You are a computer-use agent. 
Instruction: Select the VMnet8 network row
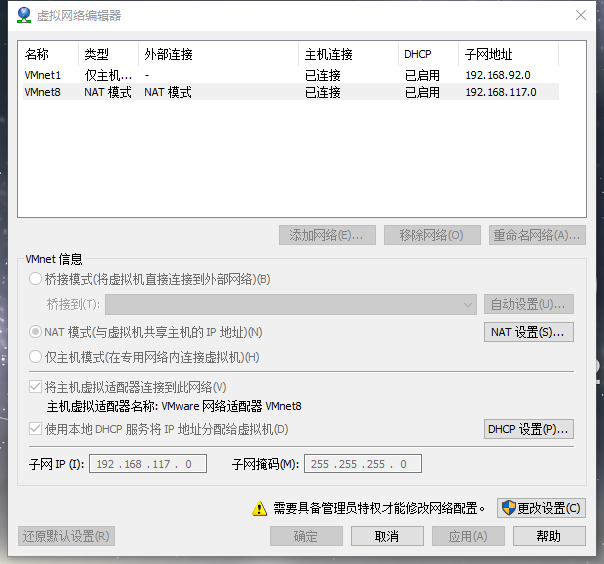(291, 92)
